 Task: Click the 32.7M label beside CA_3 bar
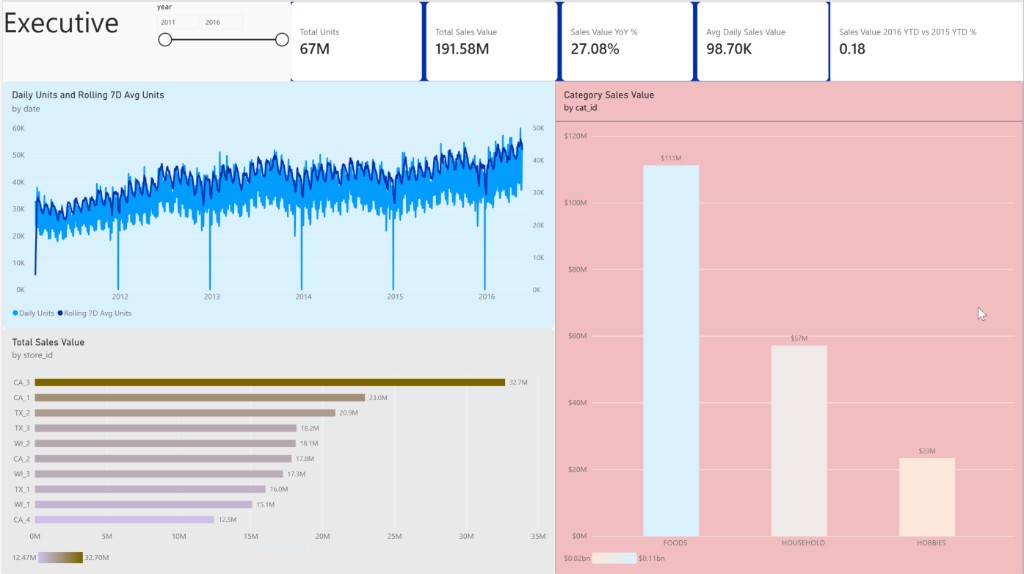pos(519,383)
